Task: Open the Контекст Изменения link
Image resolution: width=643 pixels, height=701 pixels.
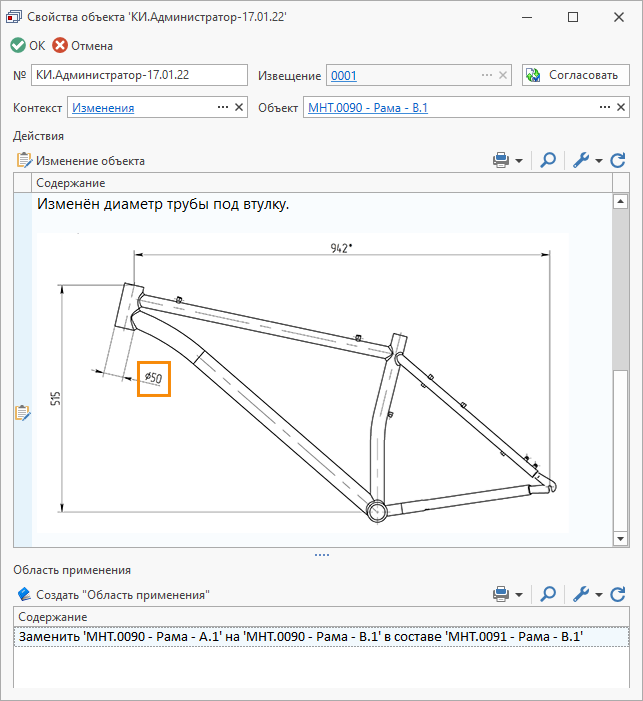Action: point(103,108)
